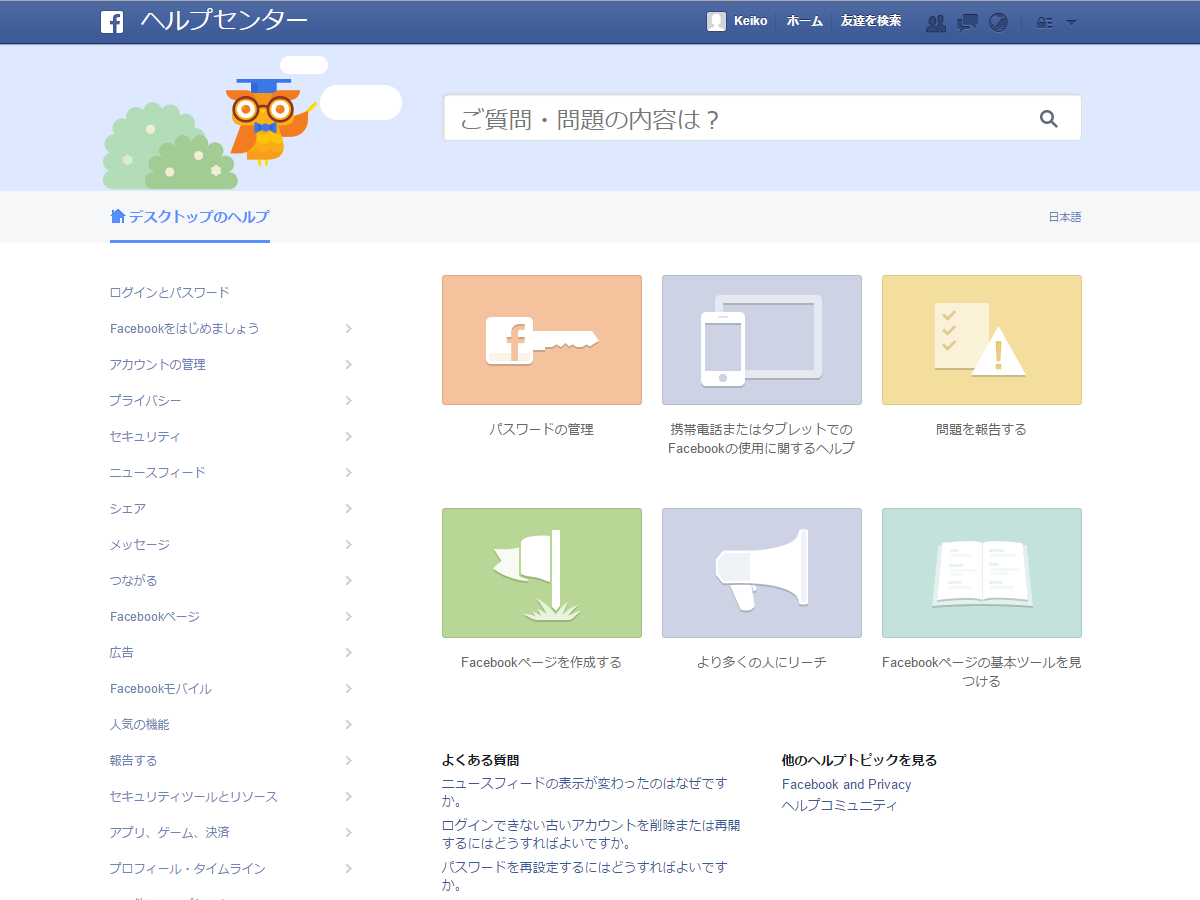1200x900 pixels.
Task: Select the デスクトップのヘルプ tab
Action: click(190, 216)
